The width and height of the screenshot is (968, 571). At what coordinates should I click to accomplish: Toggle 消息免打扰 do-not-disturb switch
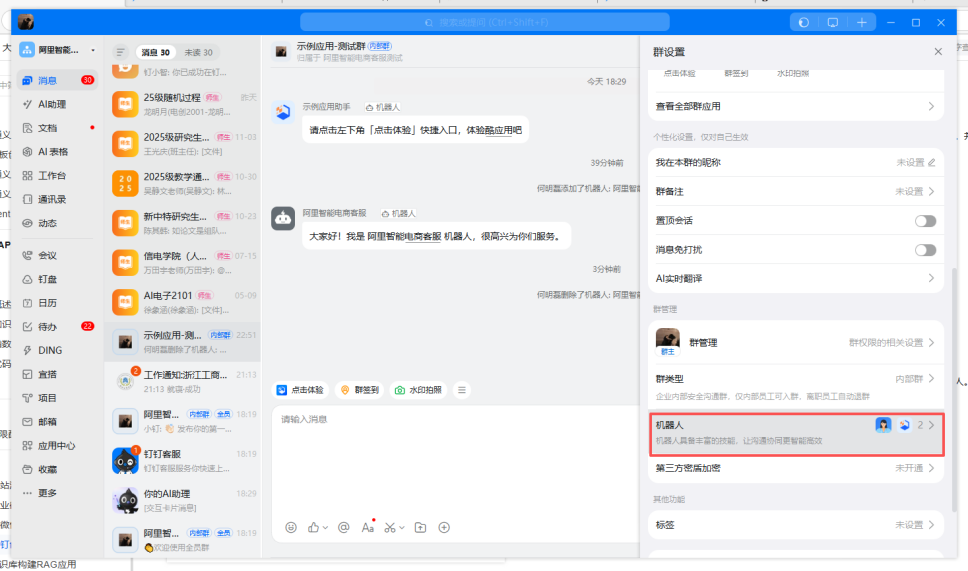[925, 250]
